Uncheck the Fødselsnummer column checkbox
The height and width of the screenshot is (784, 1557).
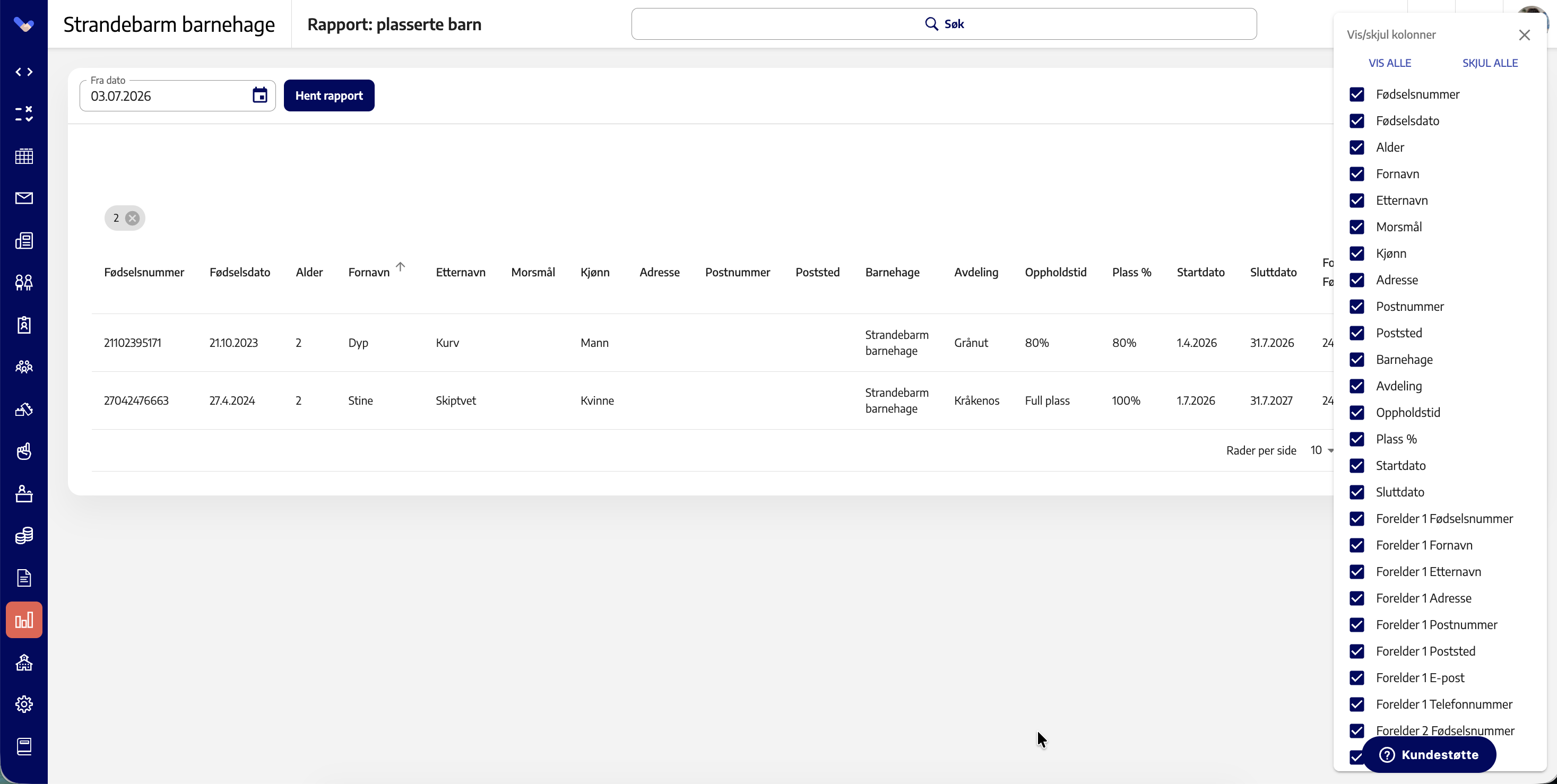click(1357, 94)
